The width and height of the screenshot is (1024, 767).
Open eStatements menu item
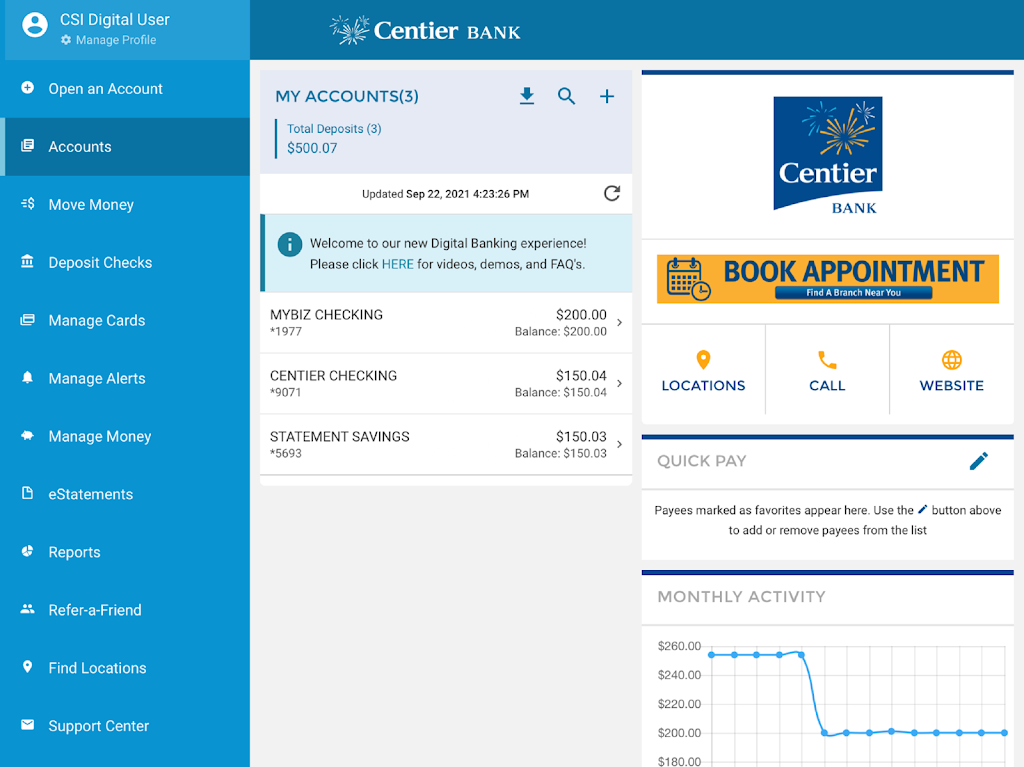(x=125, y=494)
